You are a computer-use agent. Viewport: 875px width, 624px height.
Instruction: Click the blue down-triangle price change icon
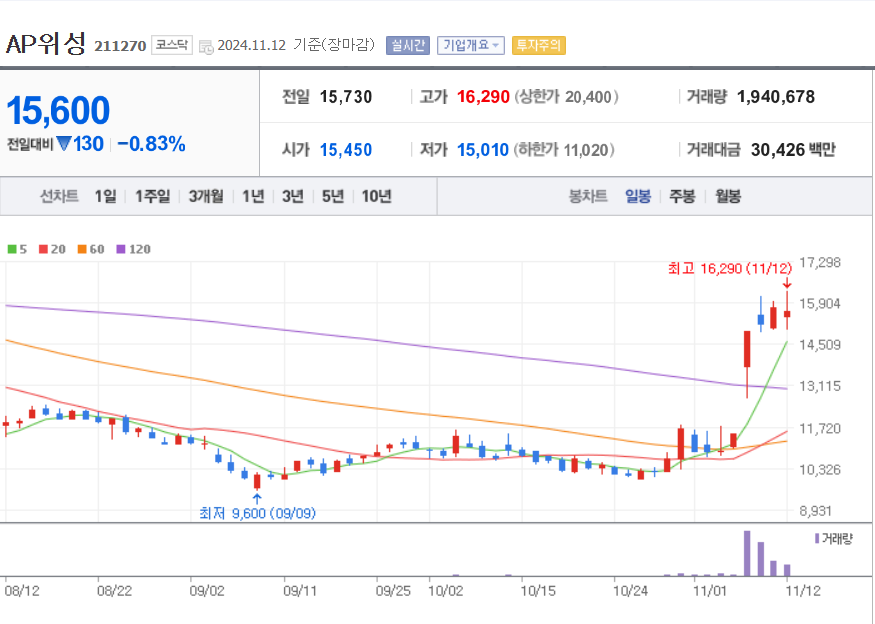pyautogui.click(x=64, y=144)
